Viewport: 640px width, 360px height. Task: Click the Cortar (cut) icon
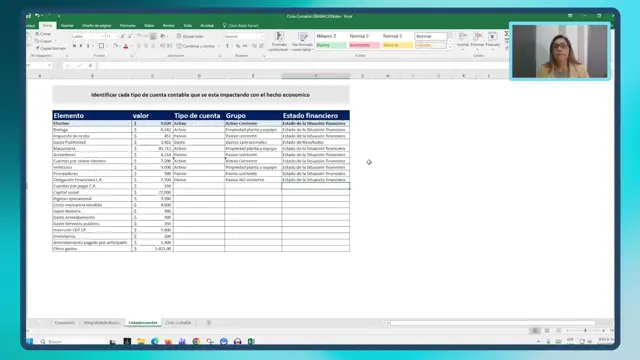coord(37,34)
